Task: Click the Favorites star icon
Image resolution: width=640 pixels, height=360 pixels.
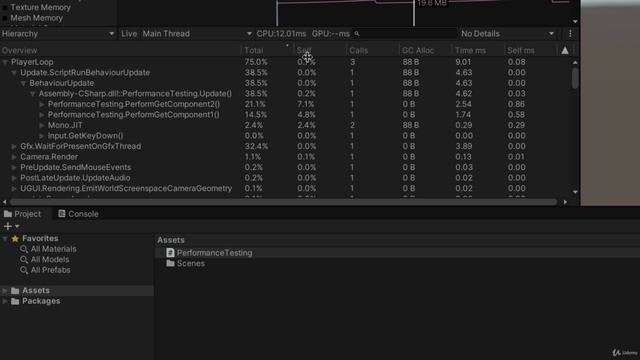Action: point(16,238)
